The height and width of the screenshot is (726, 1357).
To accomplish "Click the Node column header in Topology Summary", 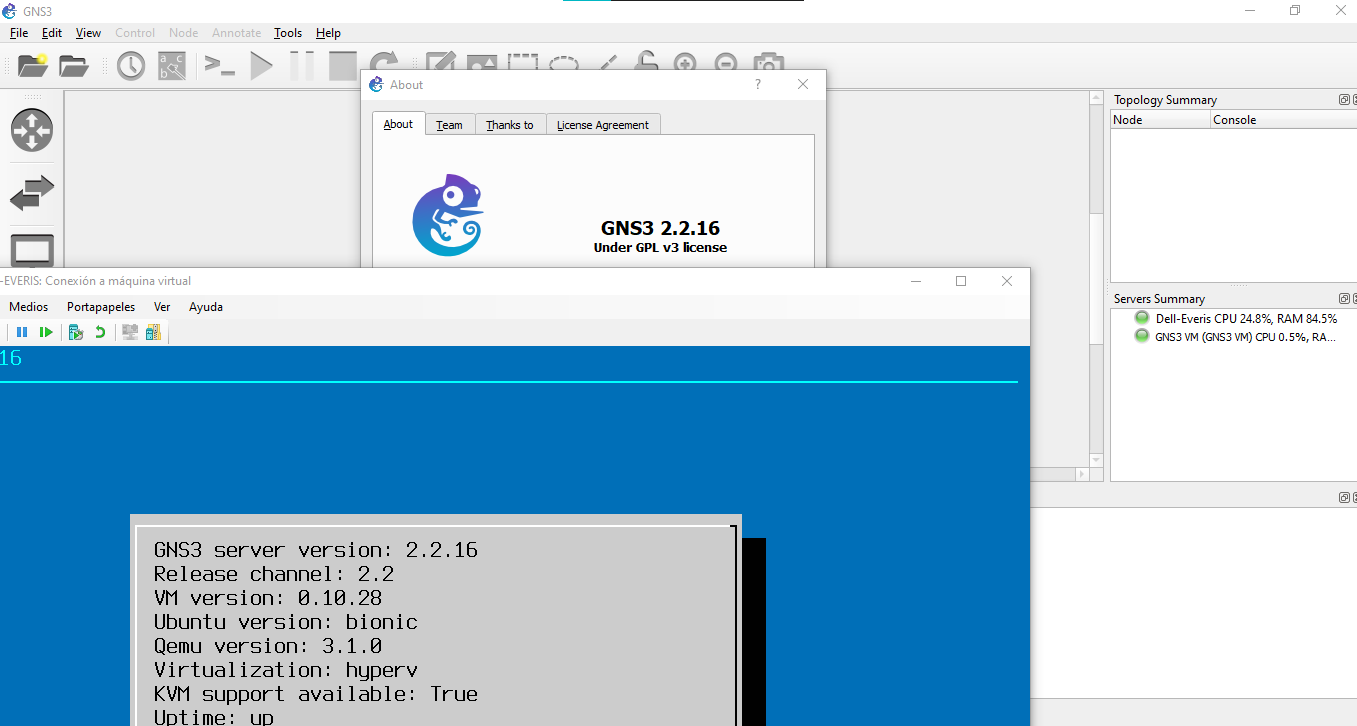I will tap(1160, 120).
